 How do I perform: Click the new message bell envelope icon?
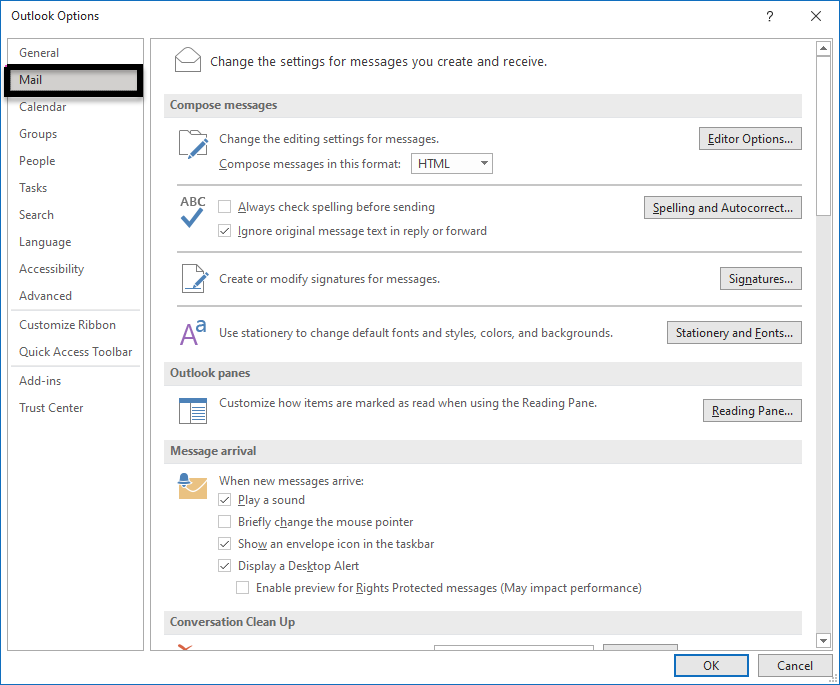tap(192, 486)
